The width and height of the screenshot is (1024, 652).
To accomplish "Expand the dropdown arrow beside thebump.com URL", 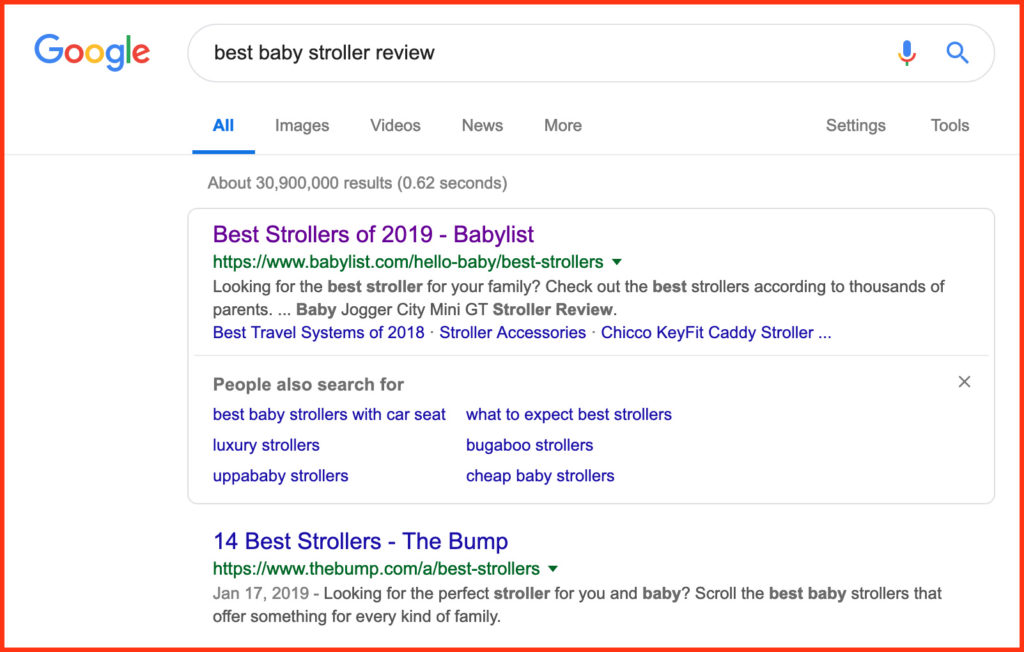I will (553, 569).
